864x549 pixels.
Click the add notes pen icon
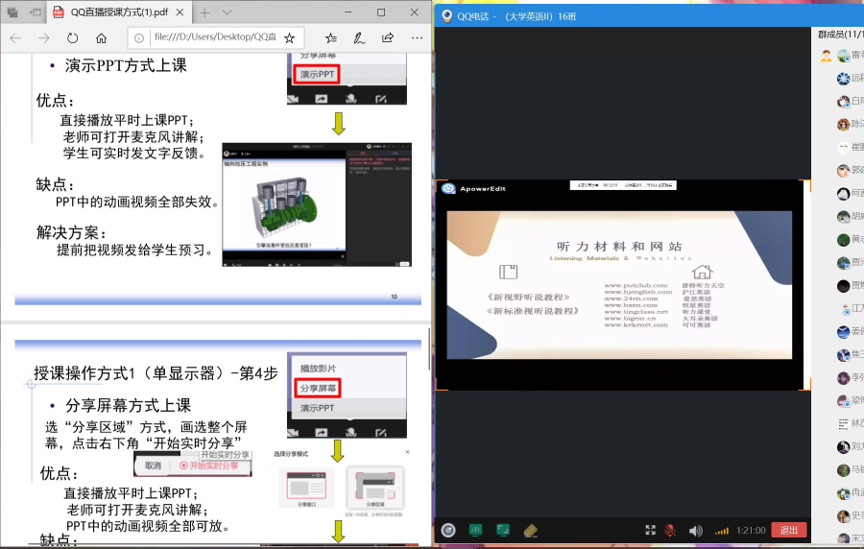tap(358, 38)
